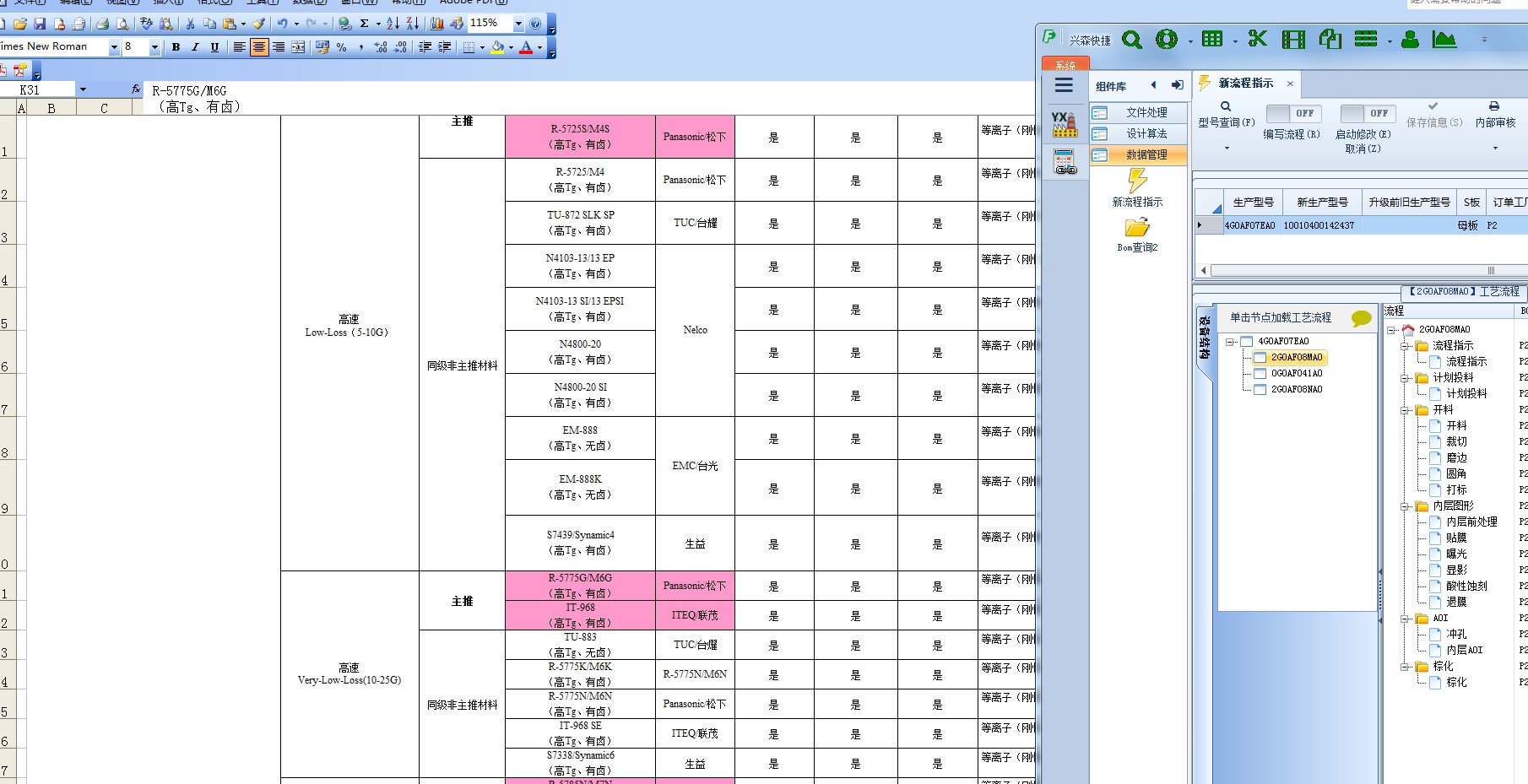Toggle Merge and Center in Excel
The width and height of the screenshot is (1528, 784).
point(298,47)
